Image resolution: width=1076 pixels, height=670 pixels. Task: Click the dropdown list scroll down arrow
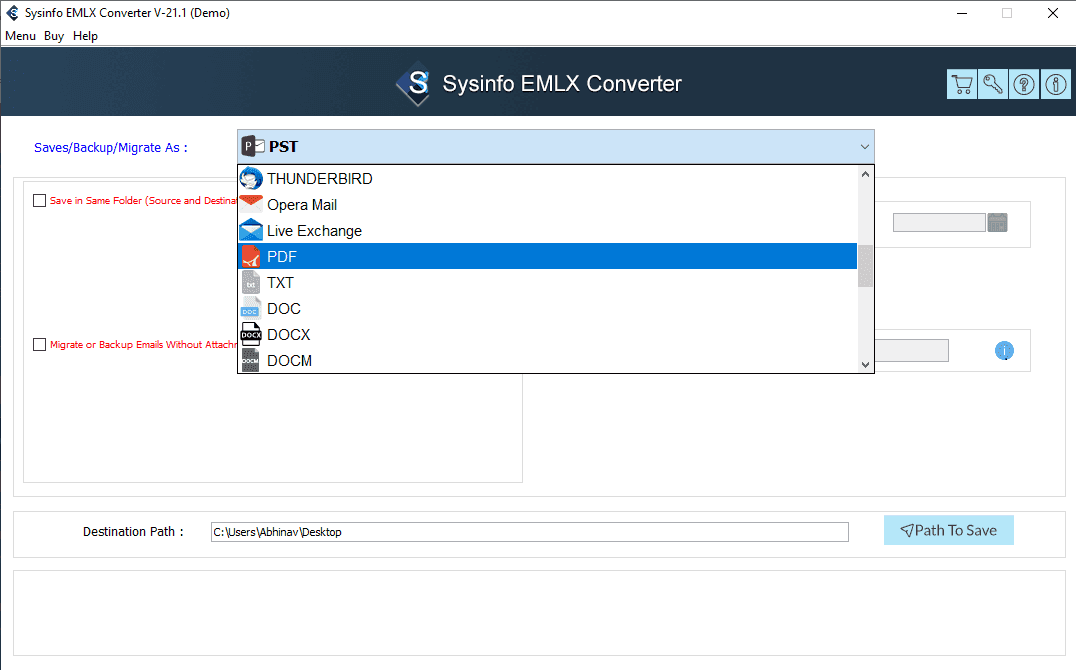point(865,365)
